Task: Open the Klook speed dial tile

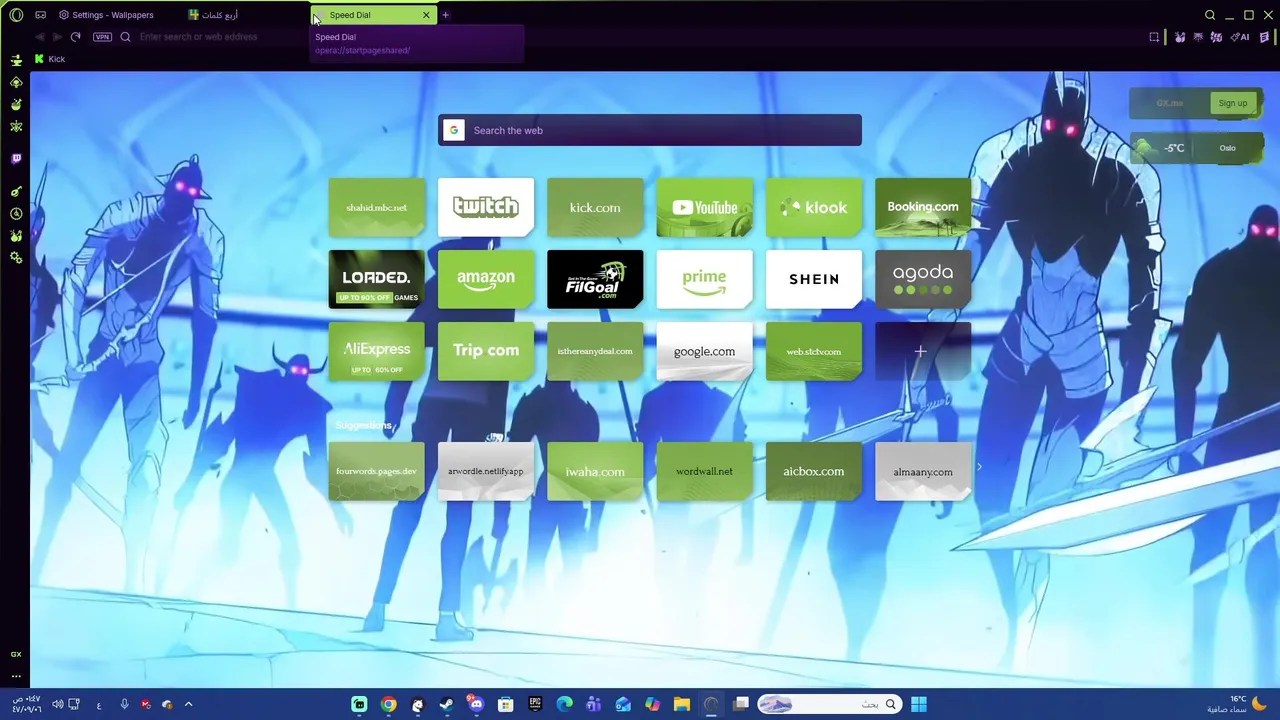Action: tap(814, 208)
